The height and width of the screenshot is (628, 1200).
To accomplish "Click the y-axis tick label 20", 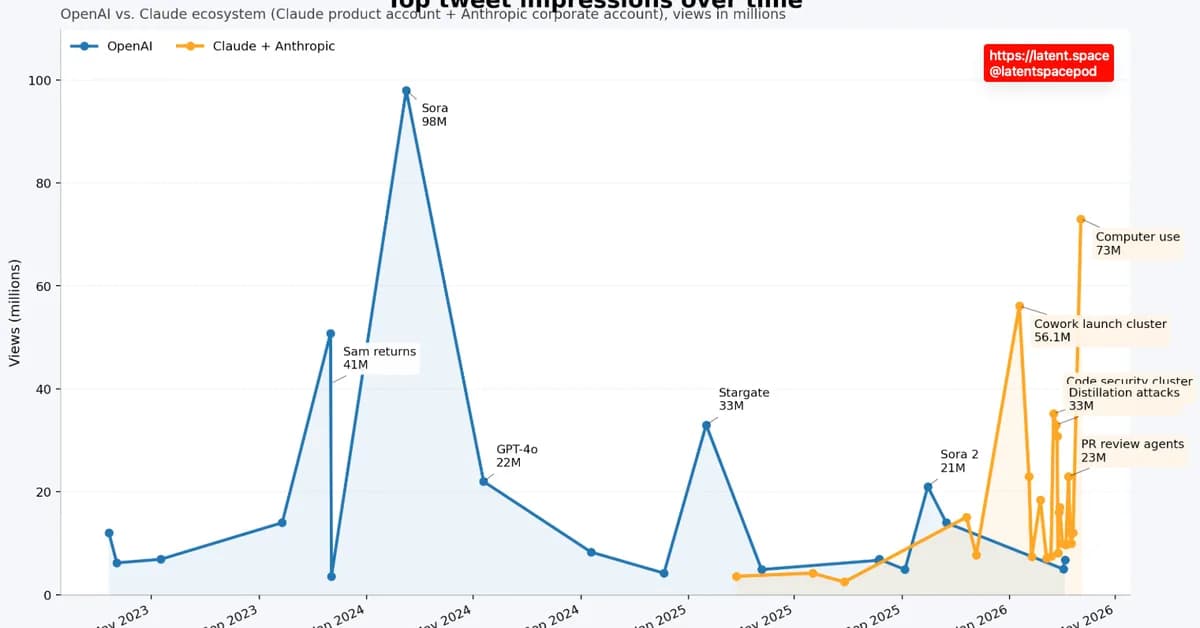I will click(44, 492).
